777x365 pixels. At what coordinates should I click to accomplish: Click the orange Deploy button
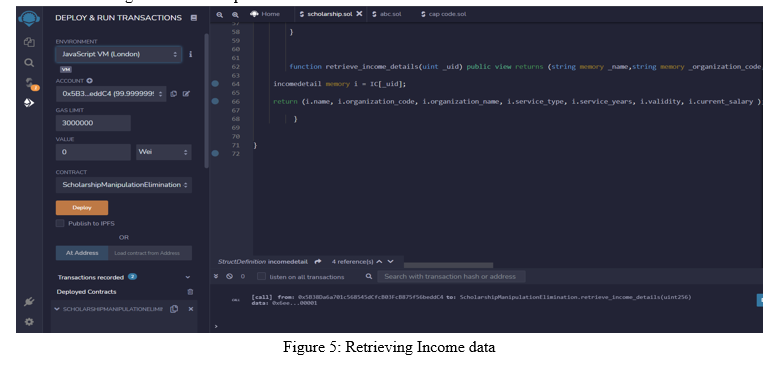pos(82,208)
